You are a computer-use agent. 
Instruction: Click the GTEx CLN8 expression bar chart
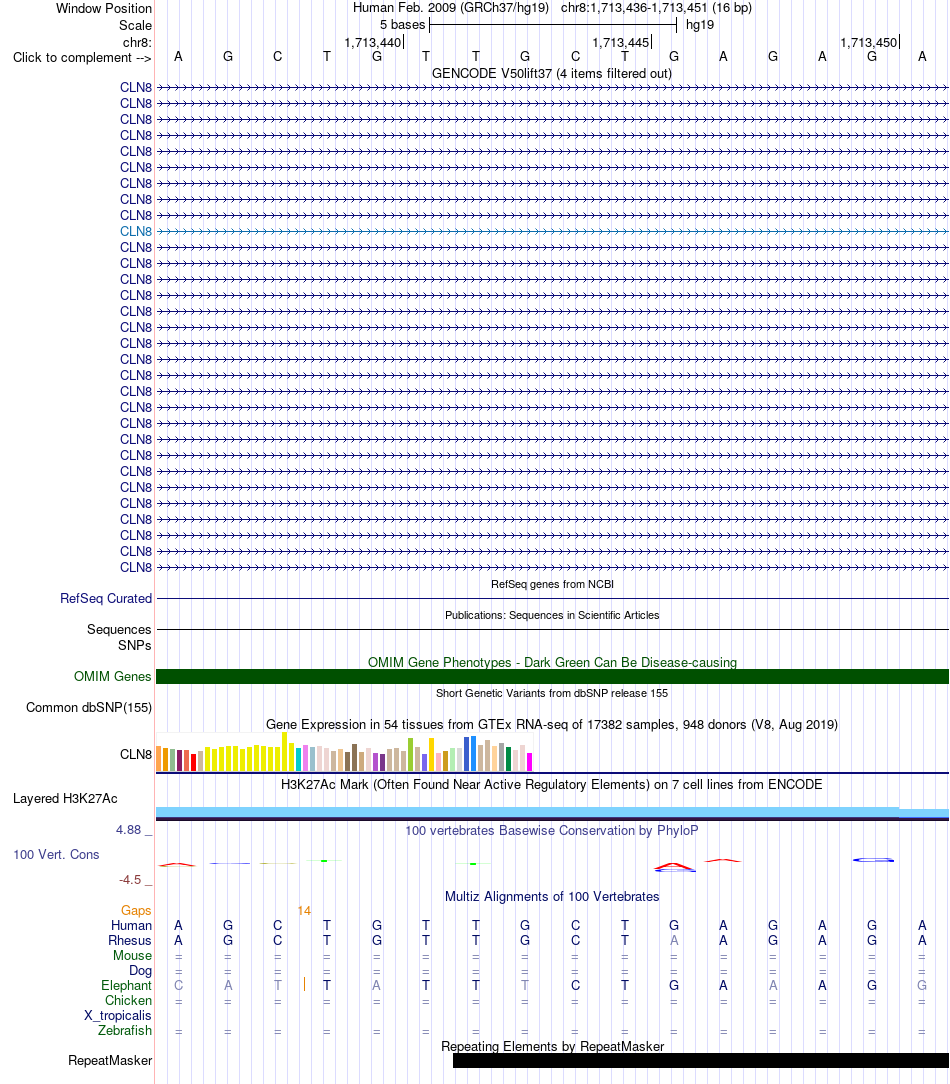(344, 752)
